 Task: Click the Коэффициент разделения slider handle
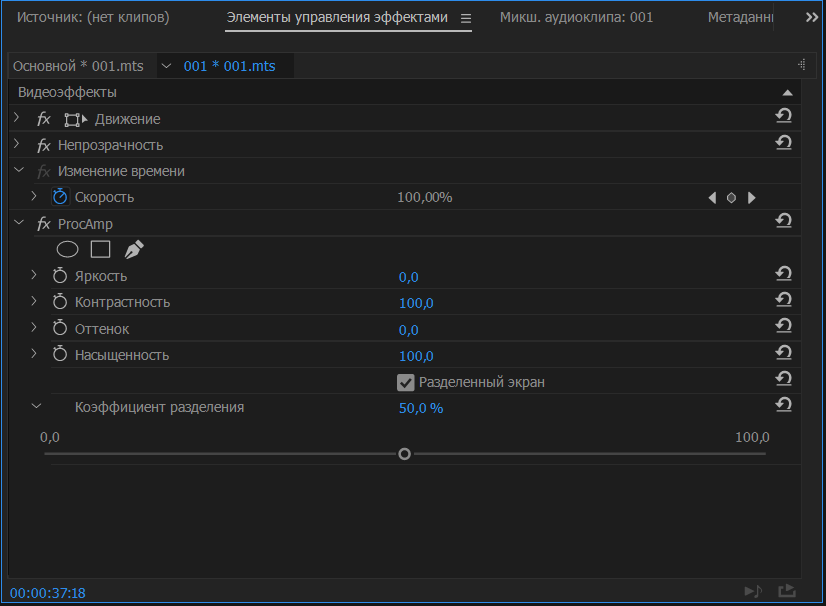pos(404,454)
